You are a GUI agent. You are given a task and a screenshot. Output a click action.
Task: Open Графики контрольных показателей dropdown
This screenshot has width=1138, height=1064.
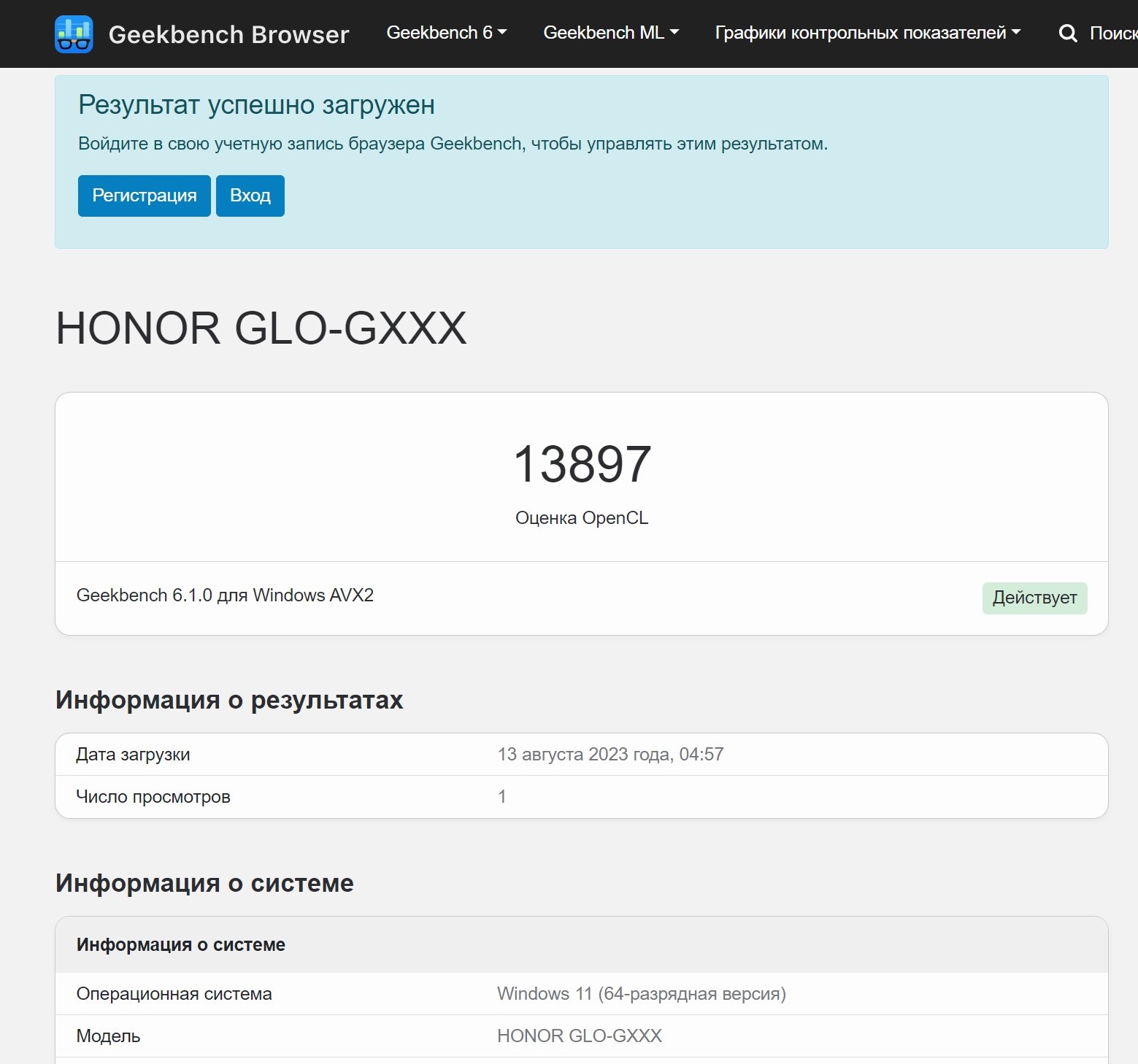point(868,33)
